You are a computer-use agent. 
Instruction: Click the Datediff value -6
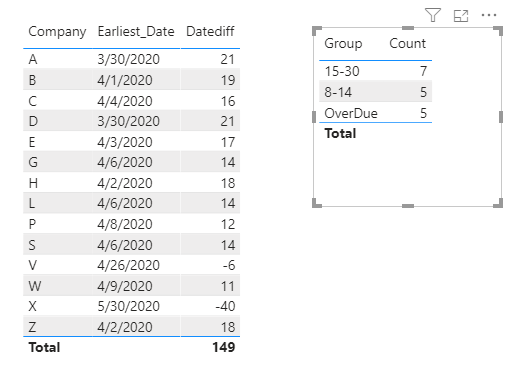[229, 265]
